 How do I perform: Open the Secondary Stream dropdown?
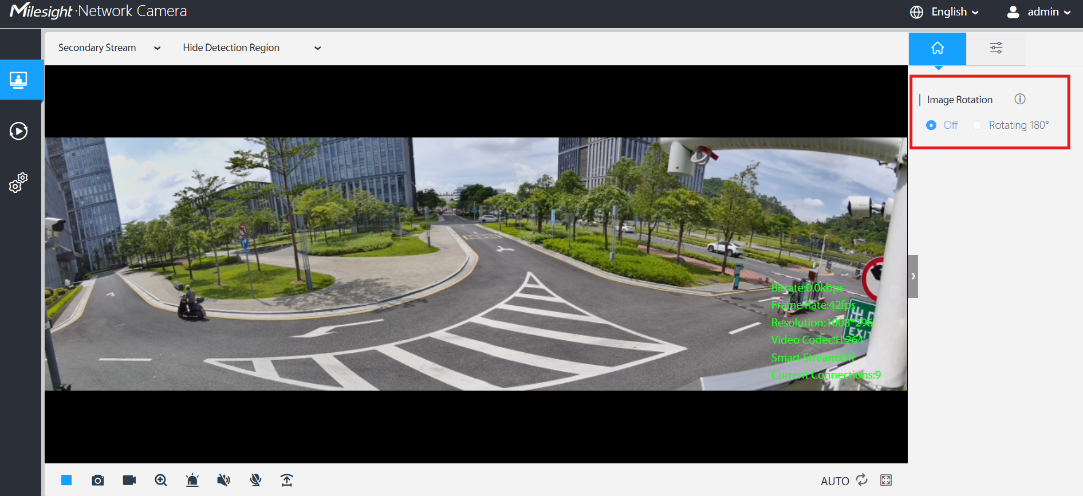click(109, 48)
